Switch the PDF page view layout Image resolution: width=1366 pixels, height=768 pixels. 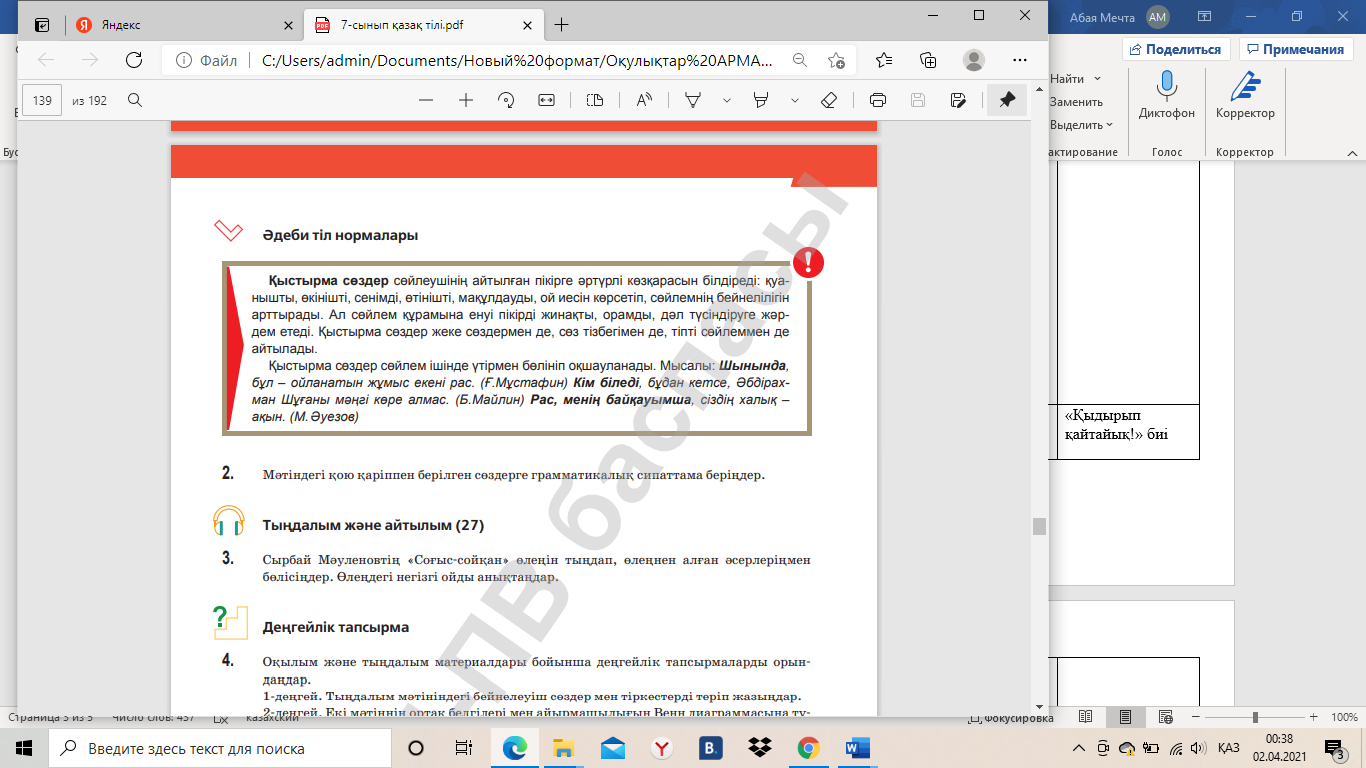[x=595, y=100]
